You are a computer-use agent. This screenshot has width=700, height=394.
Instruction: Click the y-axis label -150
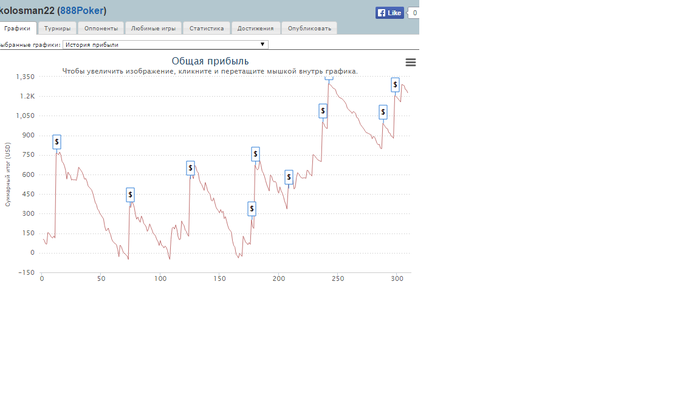26,272
